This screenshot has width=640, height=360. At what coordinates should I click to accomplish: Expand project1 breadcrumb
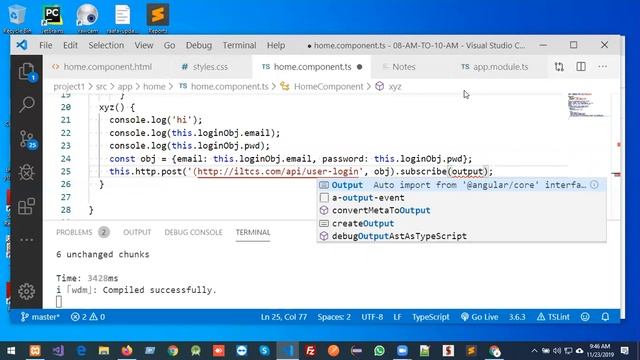point(69,87)
